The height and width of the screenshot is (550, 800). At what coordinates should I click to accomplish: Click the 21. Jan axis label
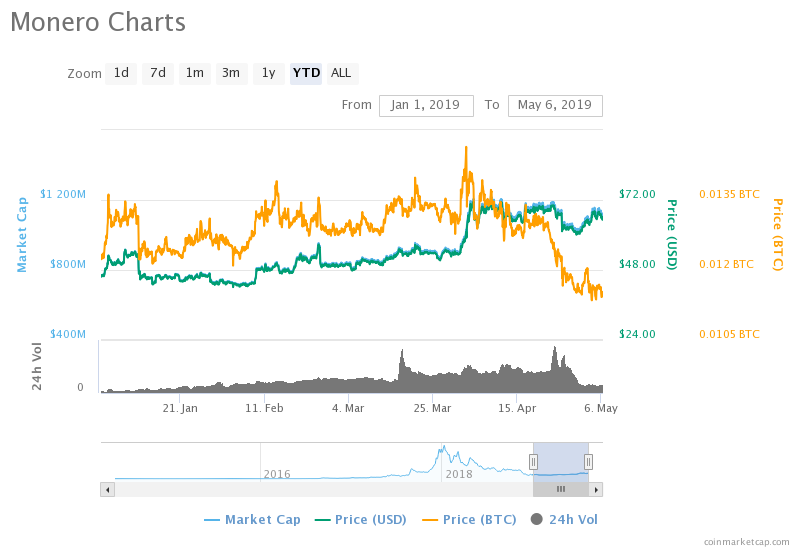(180, 409)
